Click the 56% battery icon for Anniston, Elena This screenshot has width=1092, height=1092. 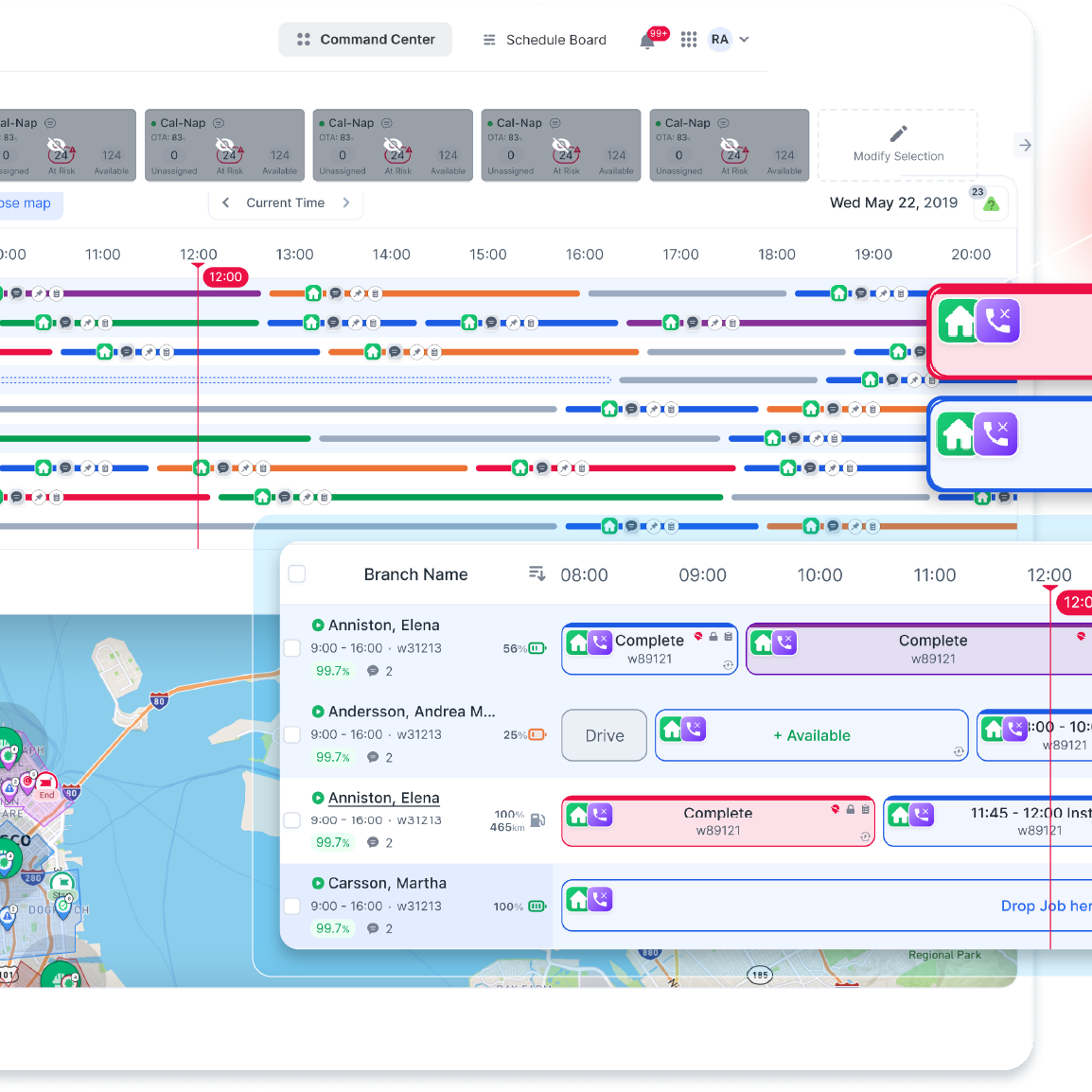[537, 648]
